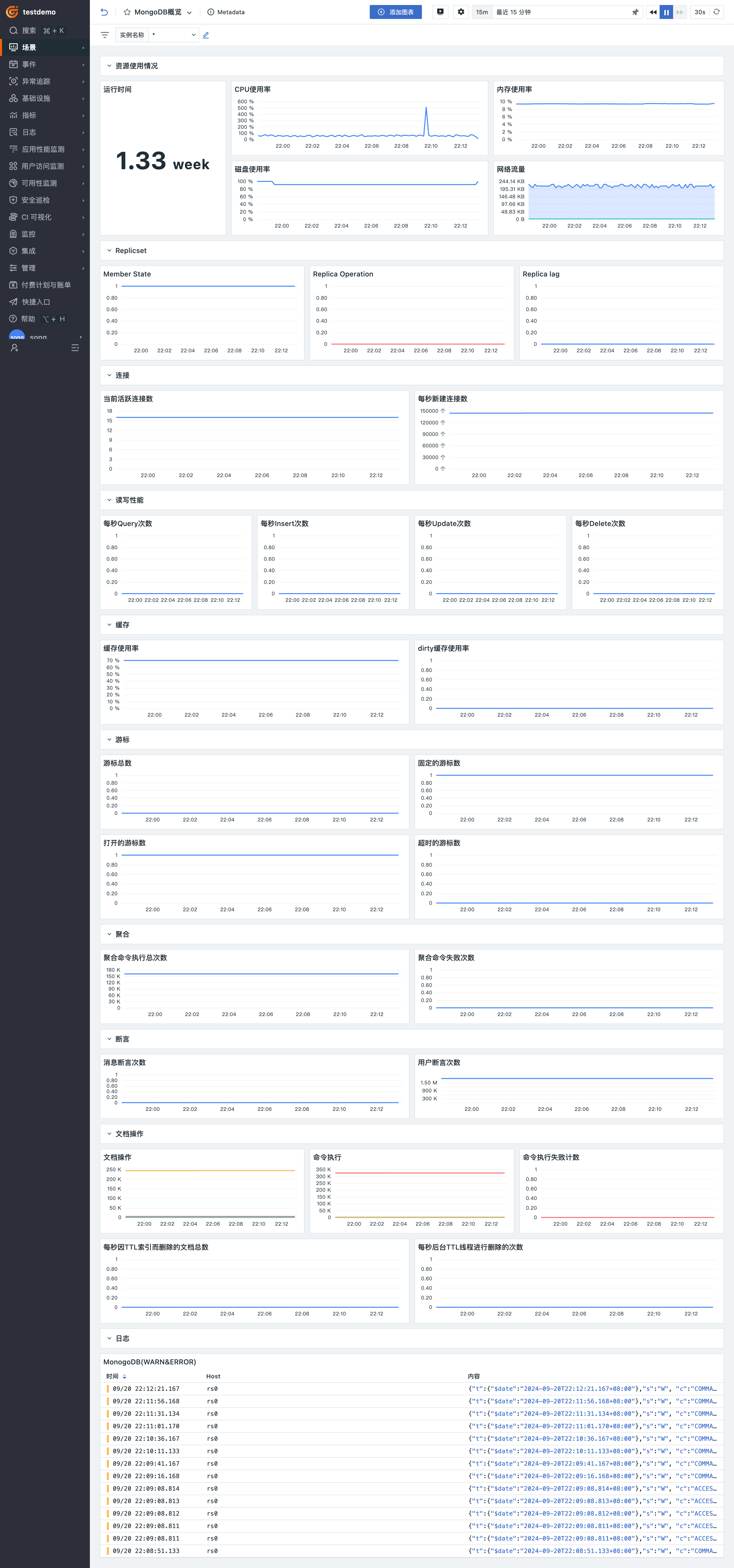Click the edit pencil next to 实例名称

tap(206, 35)
